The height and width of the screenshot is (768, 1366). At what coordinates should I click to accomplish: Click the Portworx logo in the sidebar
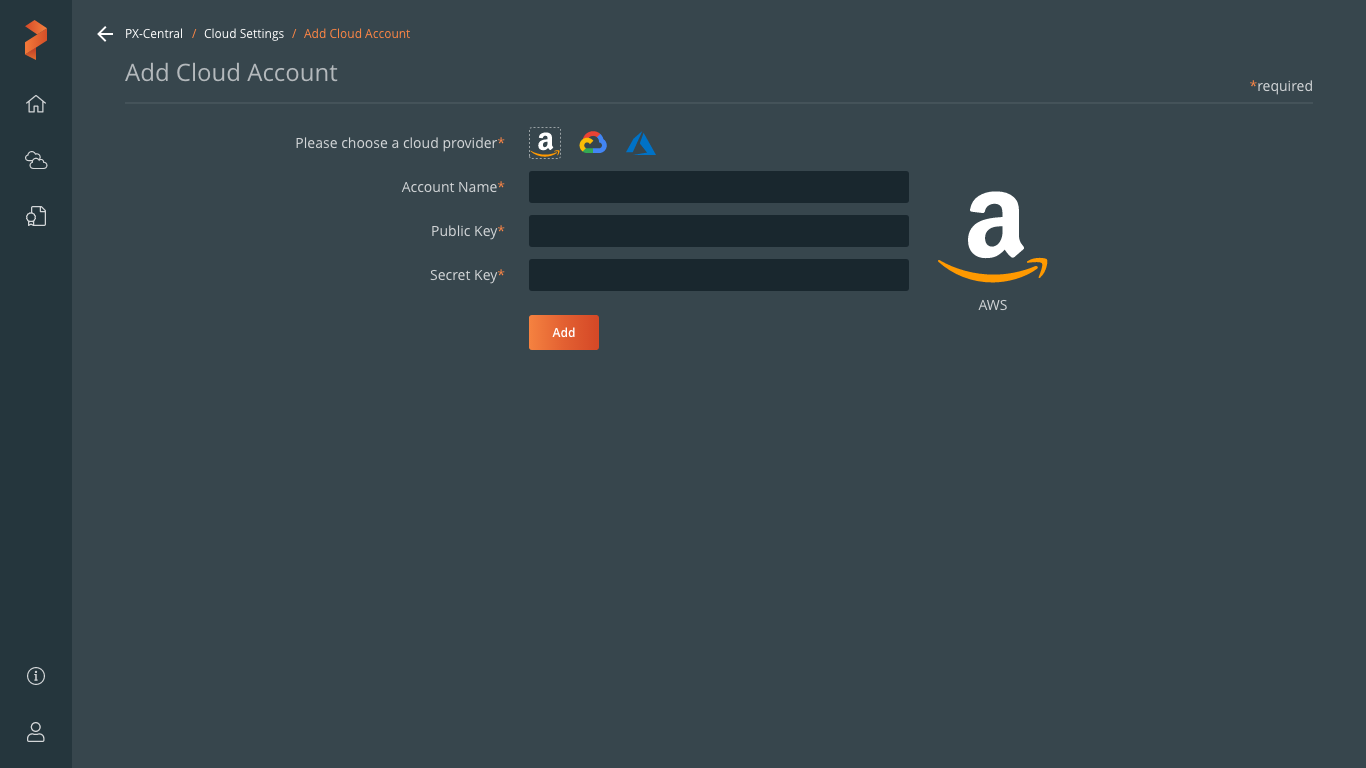36,40
